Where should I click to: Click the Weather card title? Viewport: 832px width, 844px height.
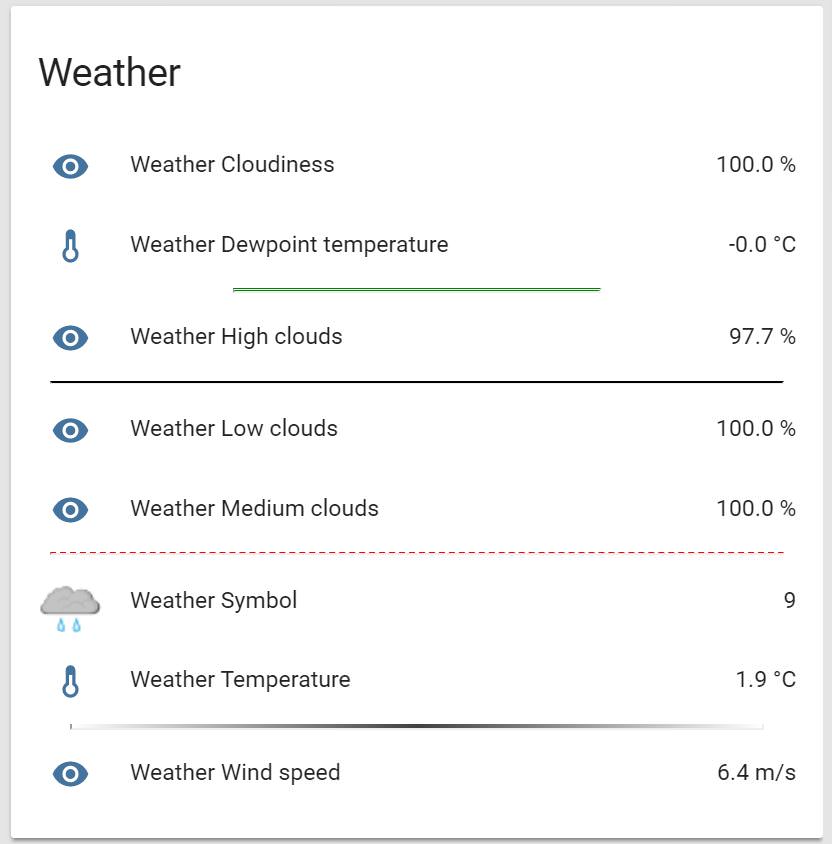pos(110,73)
